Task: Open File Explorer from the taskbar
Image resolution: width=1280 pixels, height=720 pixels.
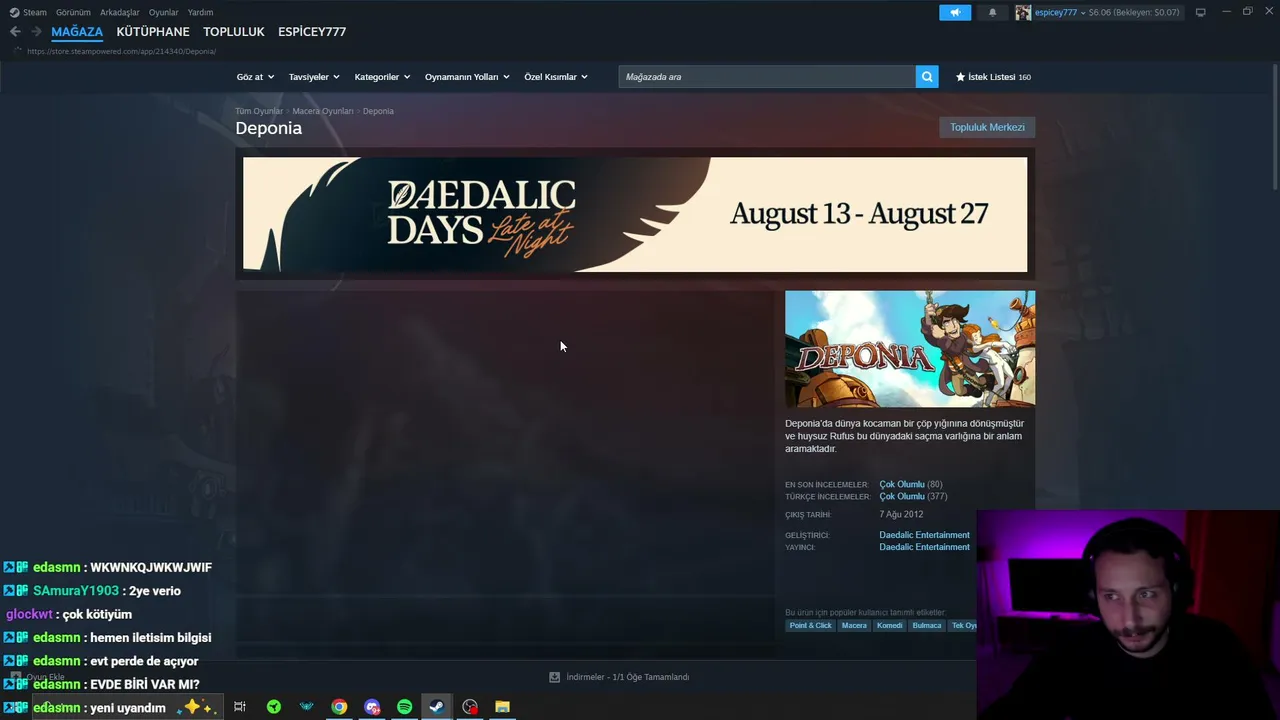Action: click(502, 707)
